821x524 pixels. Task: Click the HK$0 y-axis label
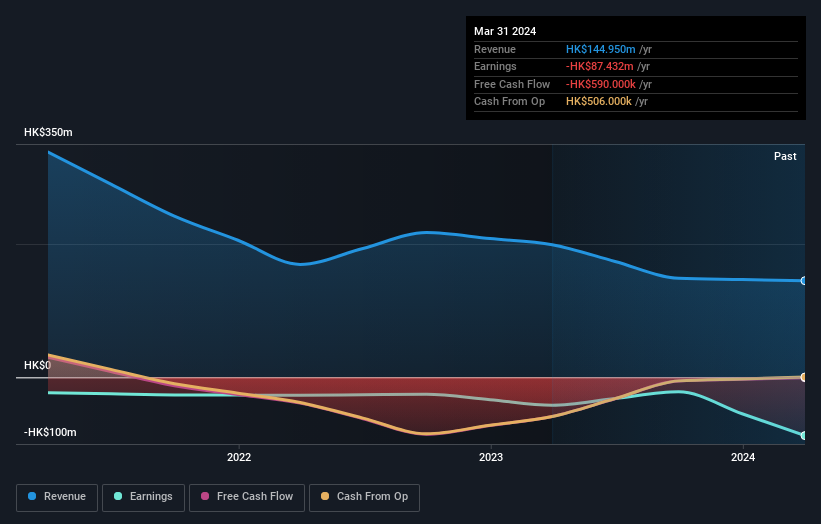(37, 365)
